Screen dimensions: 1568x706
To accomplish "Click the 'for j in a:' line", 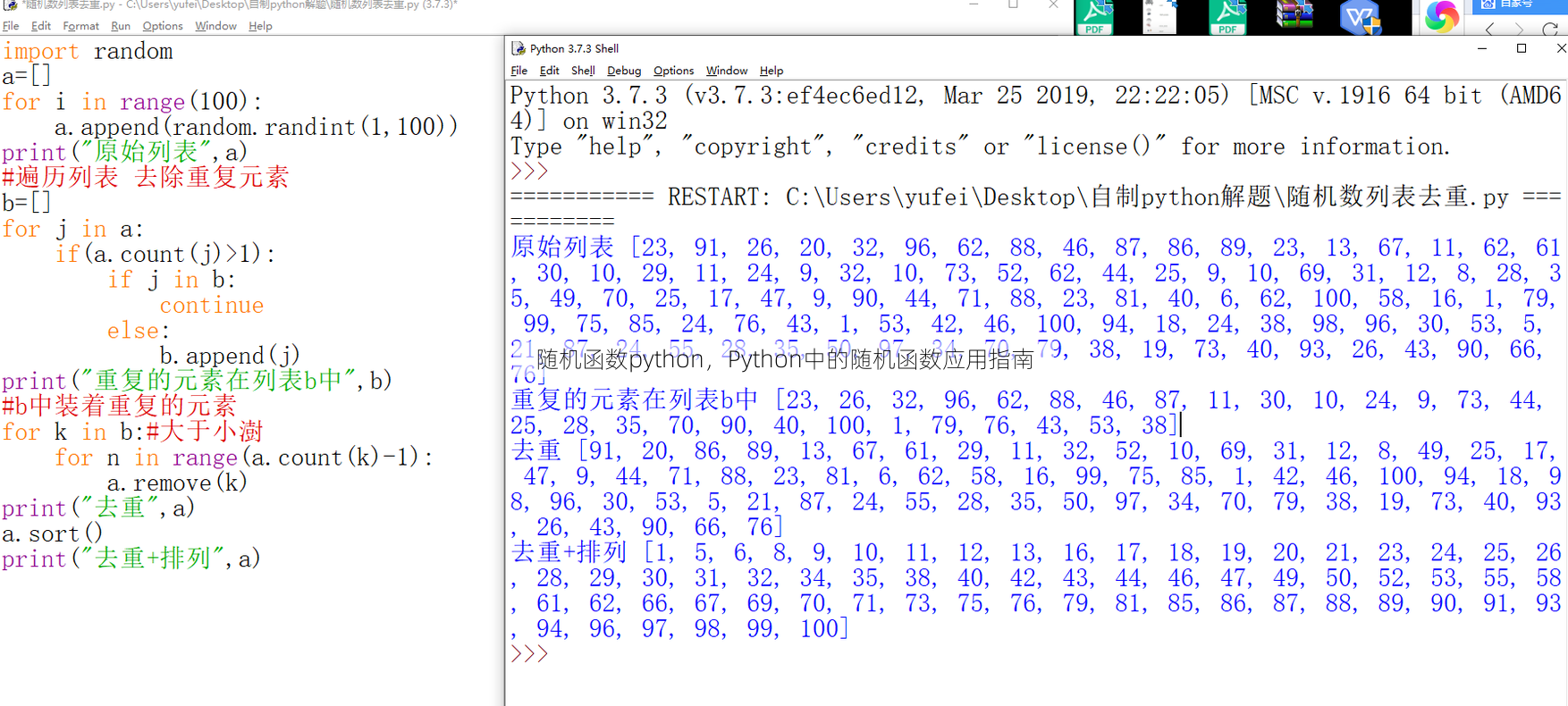I will (72, 230).
